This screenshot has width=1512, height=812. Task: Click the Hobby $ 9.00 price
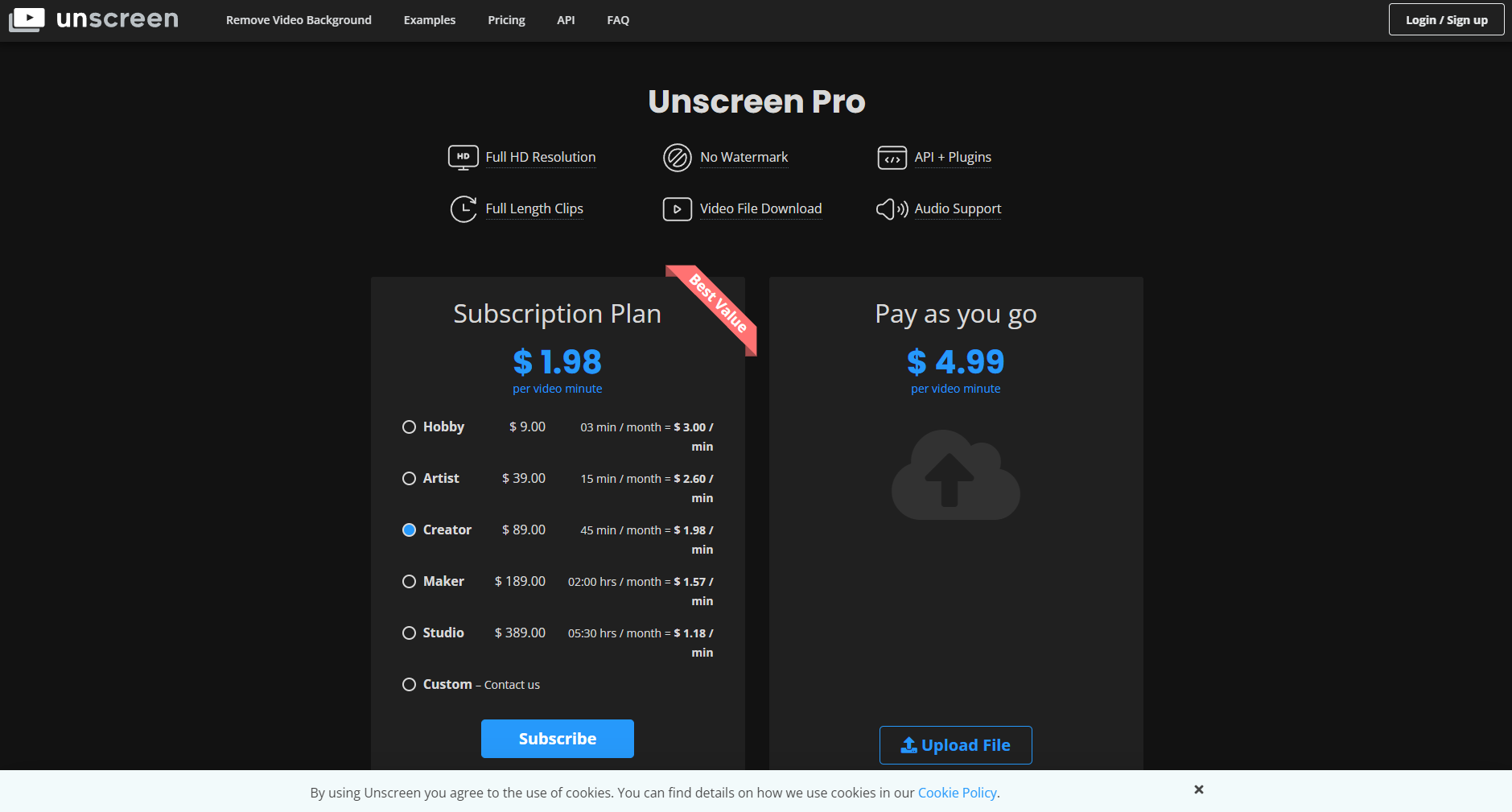(527, 427)
